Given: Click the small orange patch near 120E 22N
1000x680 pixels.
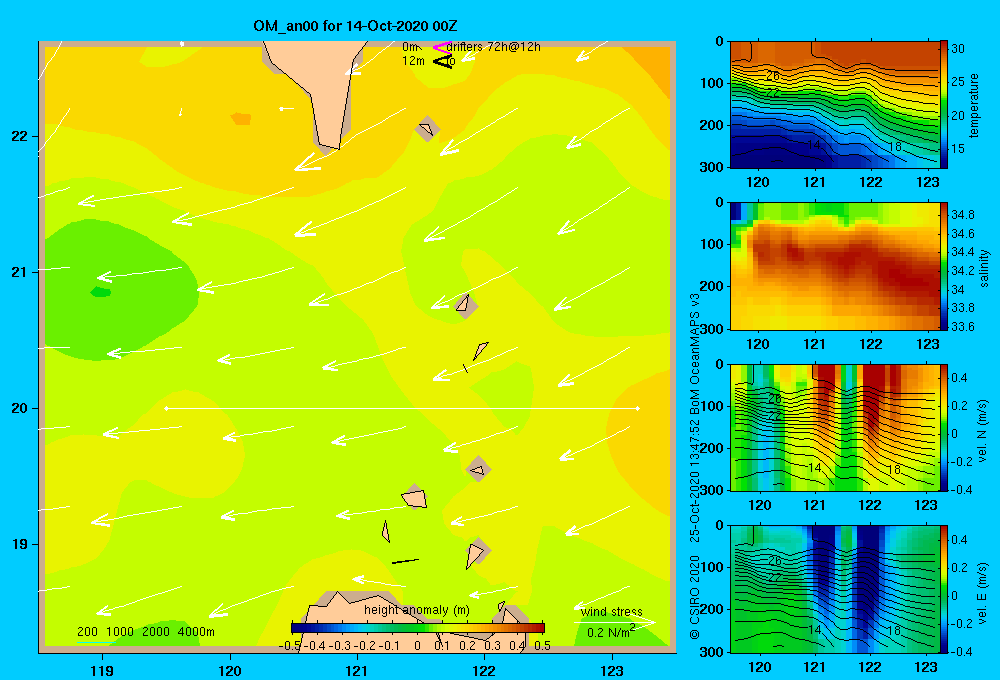Looking at the screenshot, I should tap(240, 119).
